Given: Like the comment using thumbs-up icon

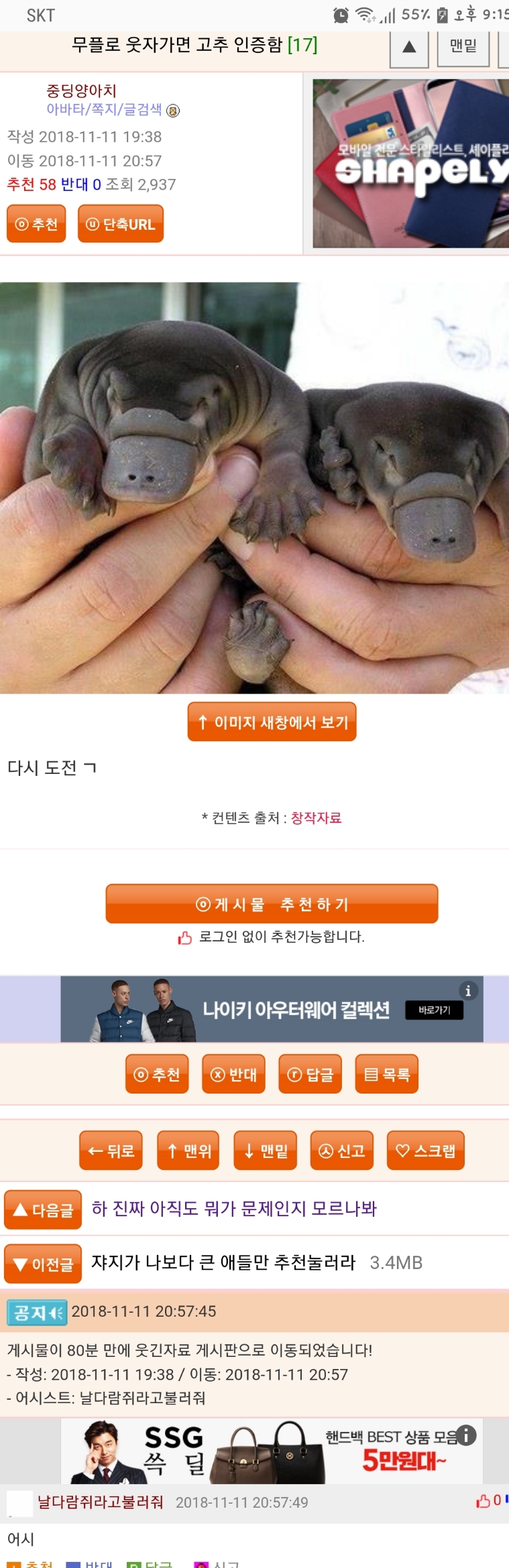Looking at the screenshot, I should [484, 1501].
